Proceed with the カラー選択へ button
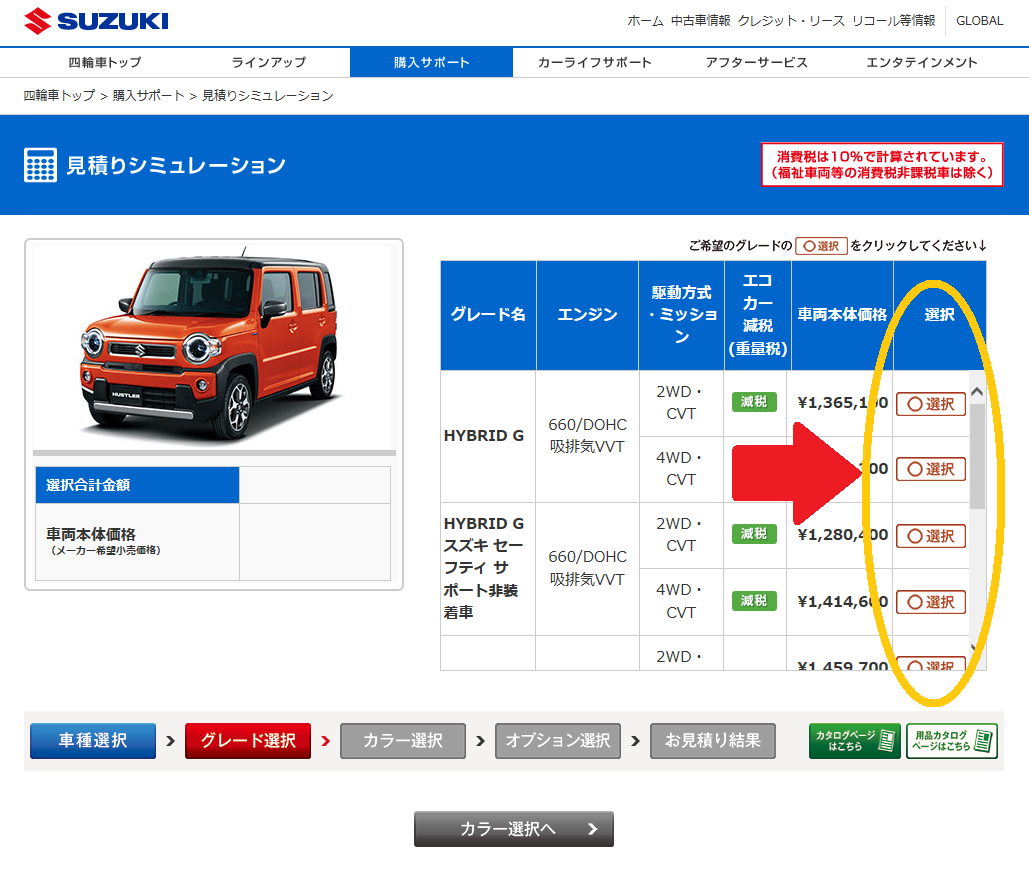Viewport: 1029px width, 871px height. (514, 829)
